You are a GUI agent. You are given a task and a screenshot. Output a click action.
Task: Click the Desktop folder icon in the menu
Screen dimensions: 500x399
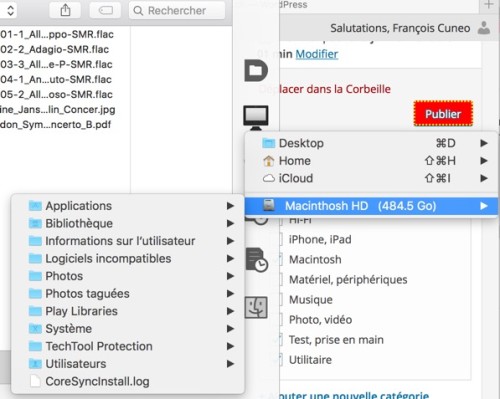(268, 143)
